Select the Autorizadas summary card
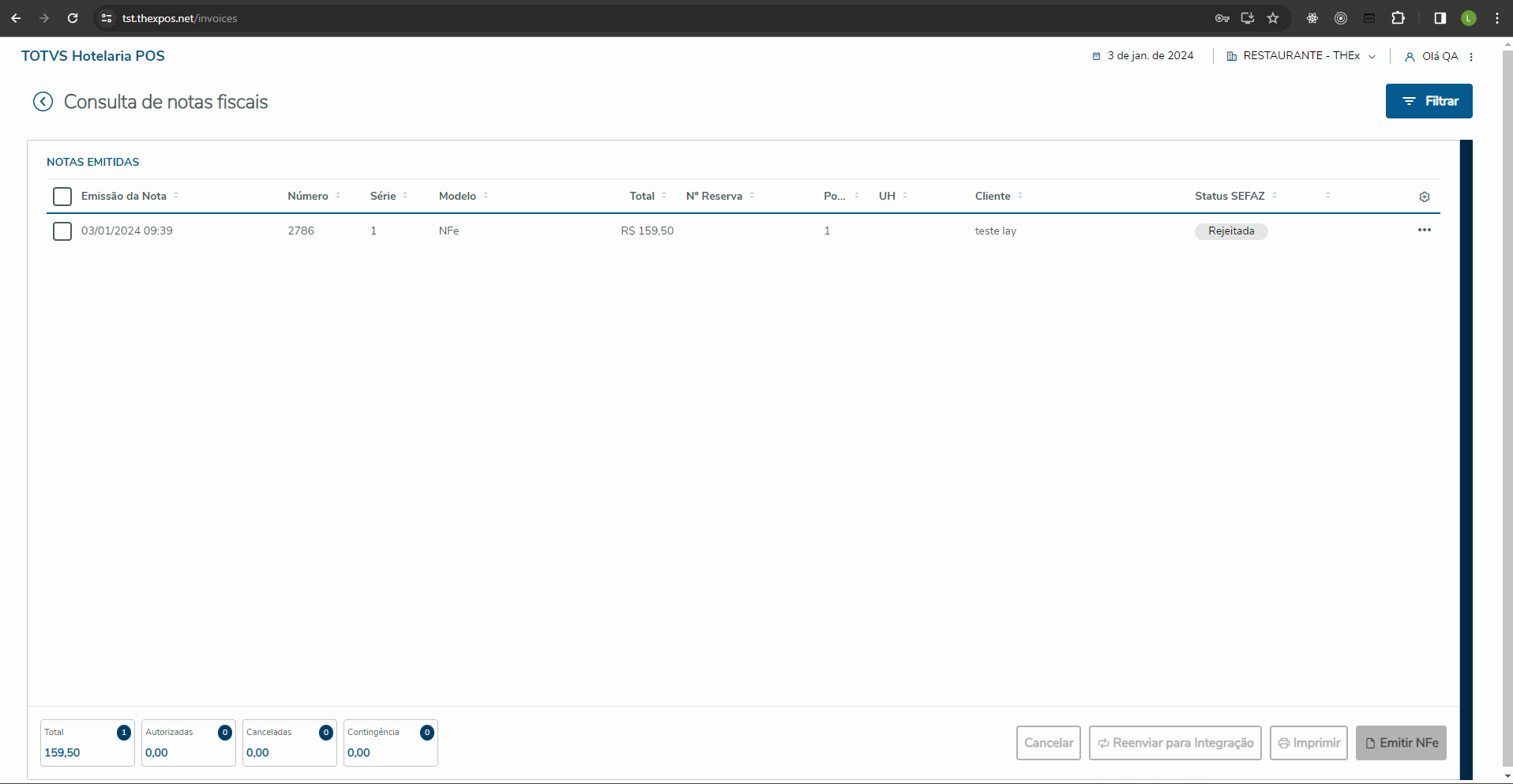Screen dimensions: 1513x784 pos(189,743)
